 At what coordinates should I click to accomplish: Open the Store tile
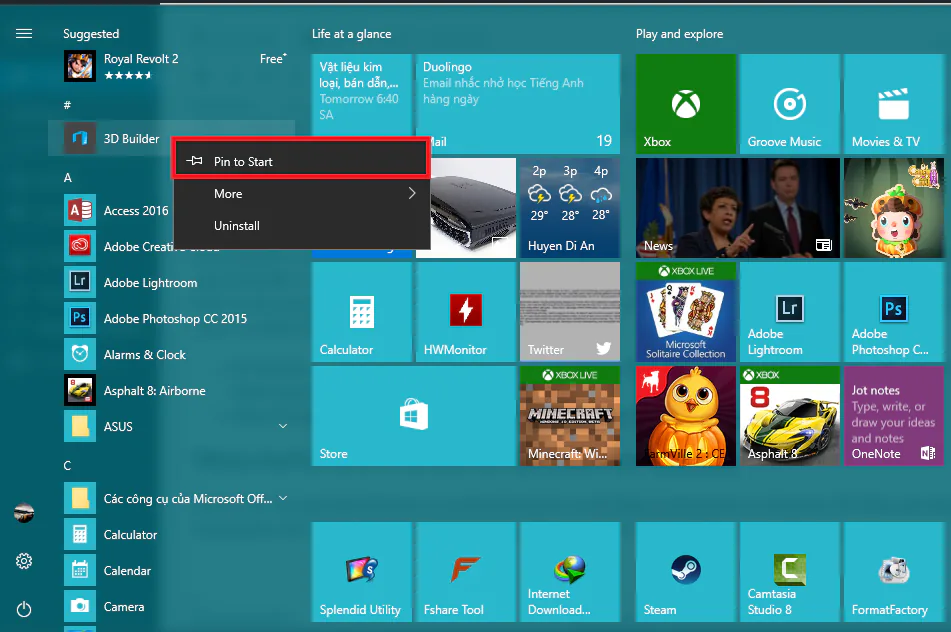[414, 416]
